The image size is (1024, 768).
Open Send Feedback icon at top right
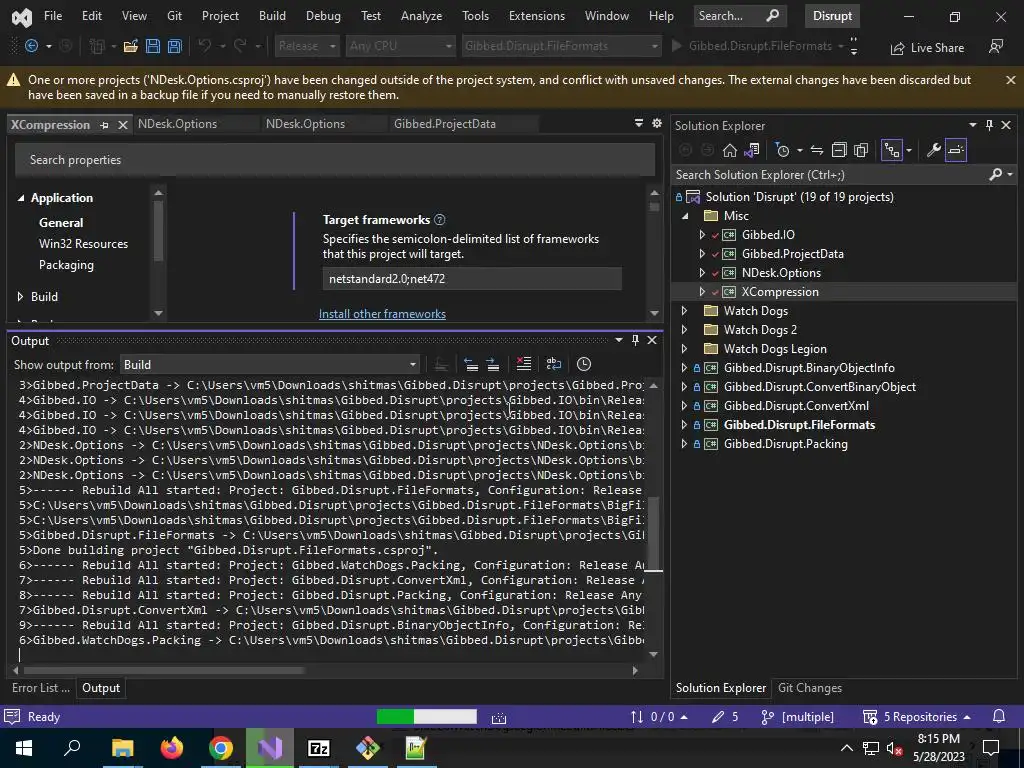tap(996, 46)
